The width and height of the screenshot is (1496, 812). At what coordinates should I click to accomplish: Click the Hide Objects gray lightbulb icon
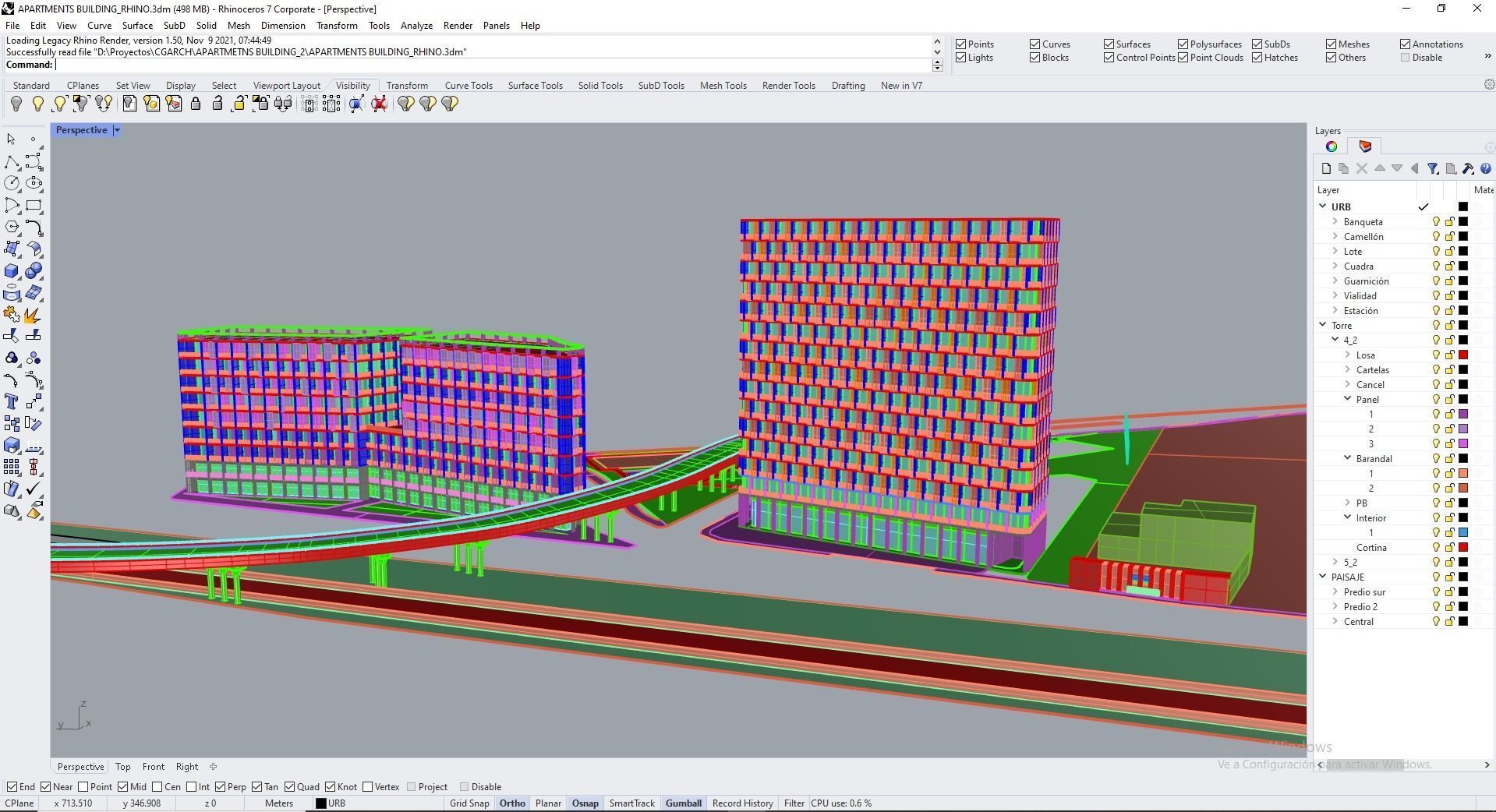(x=16, y=104)
